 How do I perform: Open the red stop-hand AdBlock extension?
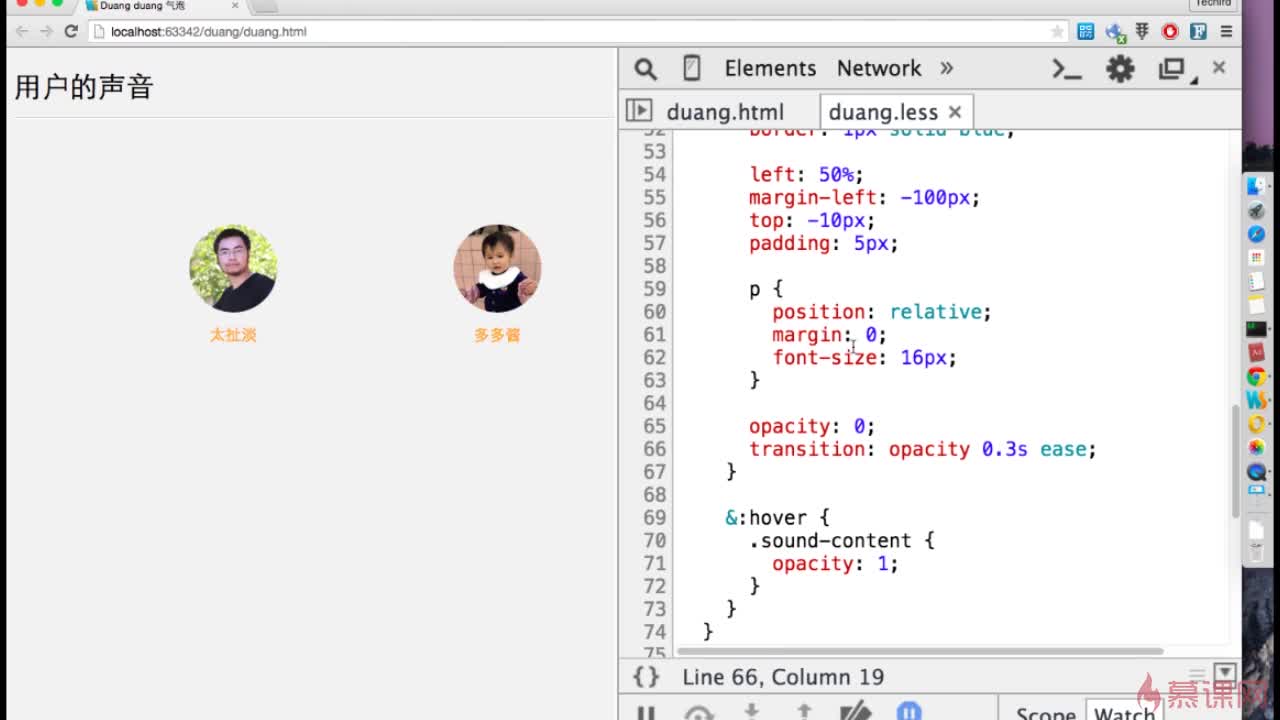1170,31
